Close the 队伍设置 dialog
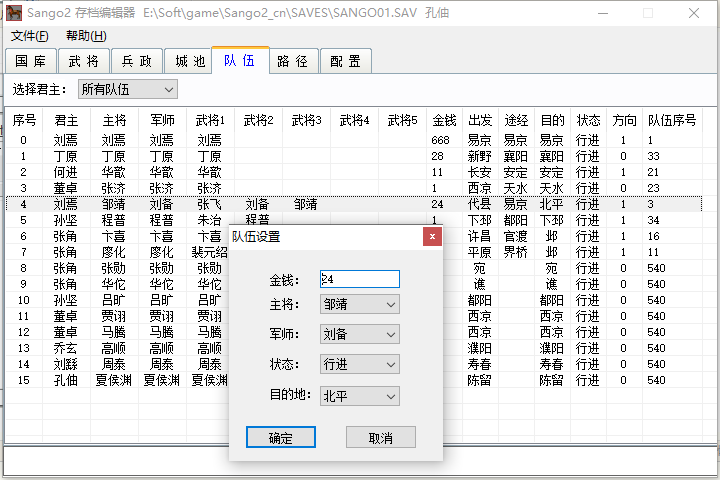The image size is (720, 480). [x=431, y=237]
